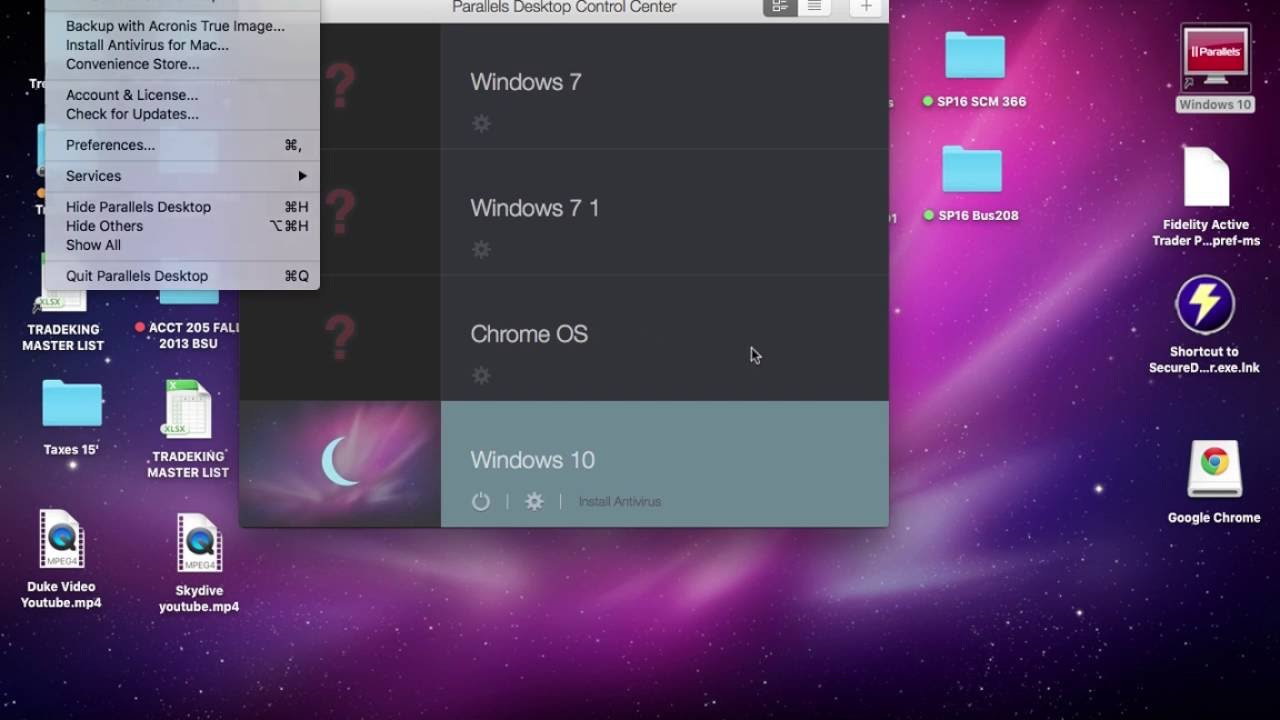Viewport: 1280px width, 720px height.
Task: Select Google Chrome disk icon on desktop
Action: 1215,469
